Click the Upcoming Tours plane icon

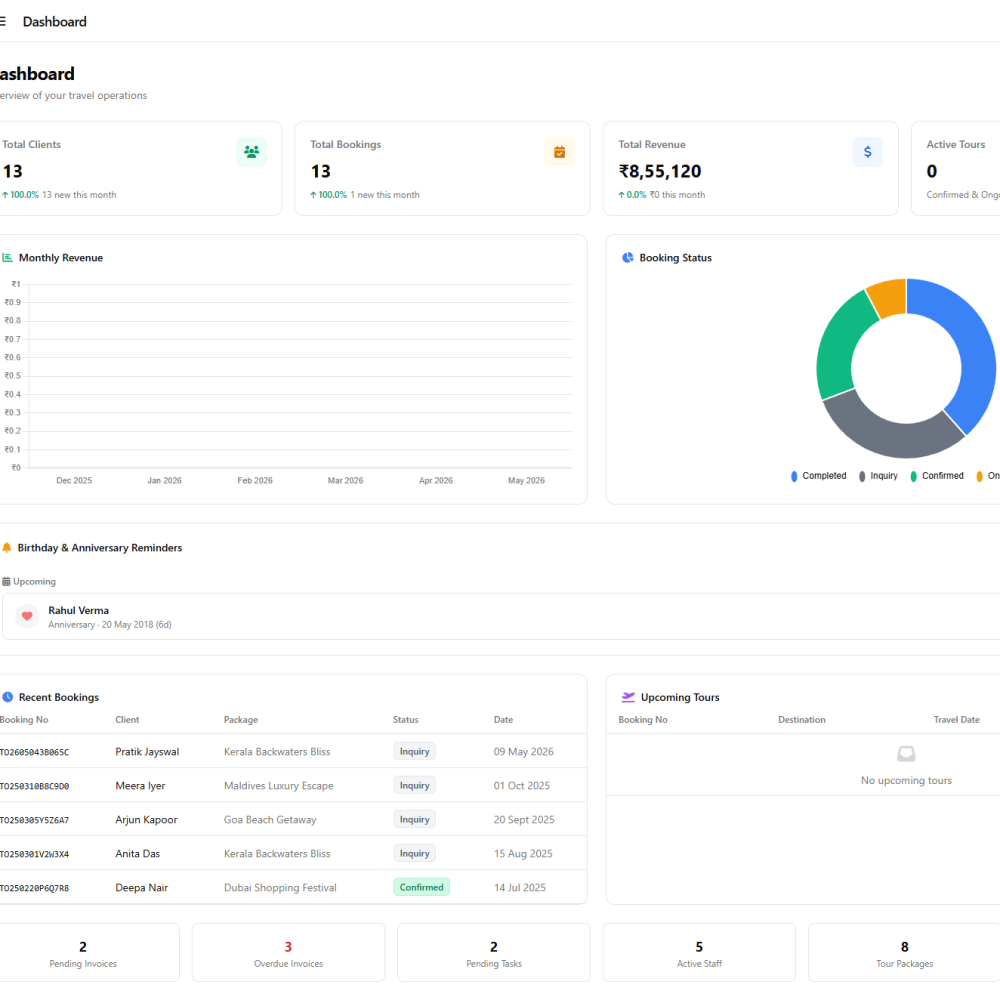(x=628, y=697)
